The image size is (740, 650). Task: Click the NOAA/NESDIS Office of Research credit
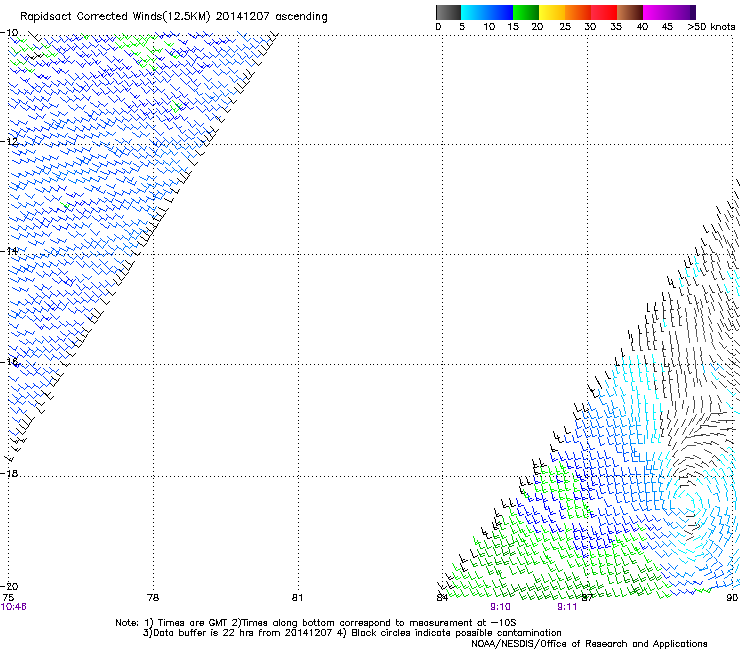589,644
